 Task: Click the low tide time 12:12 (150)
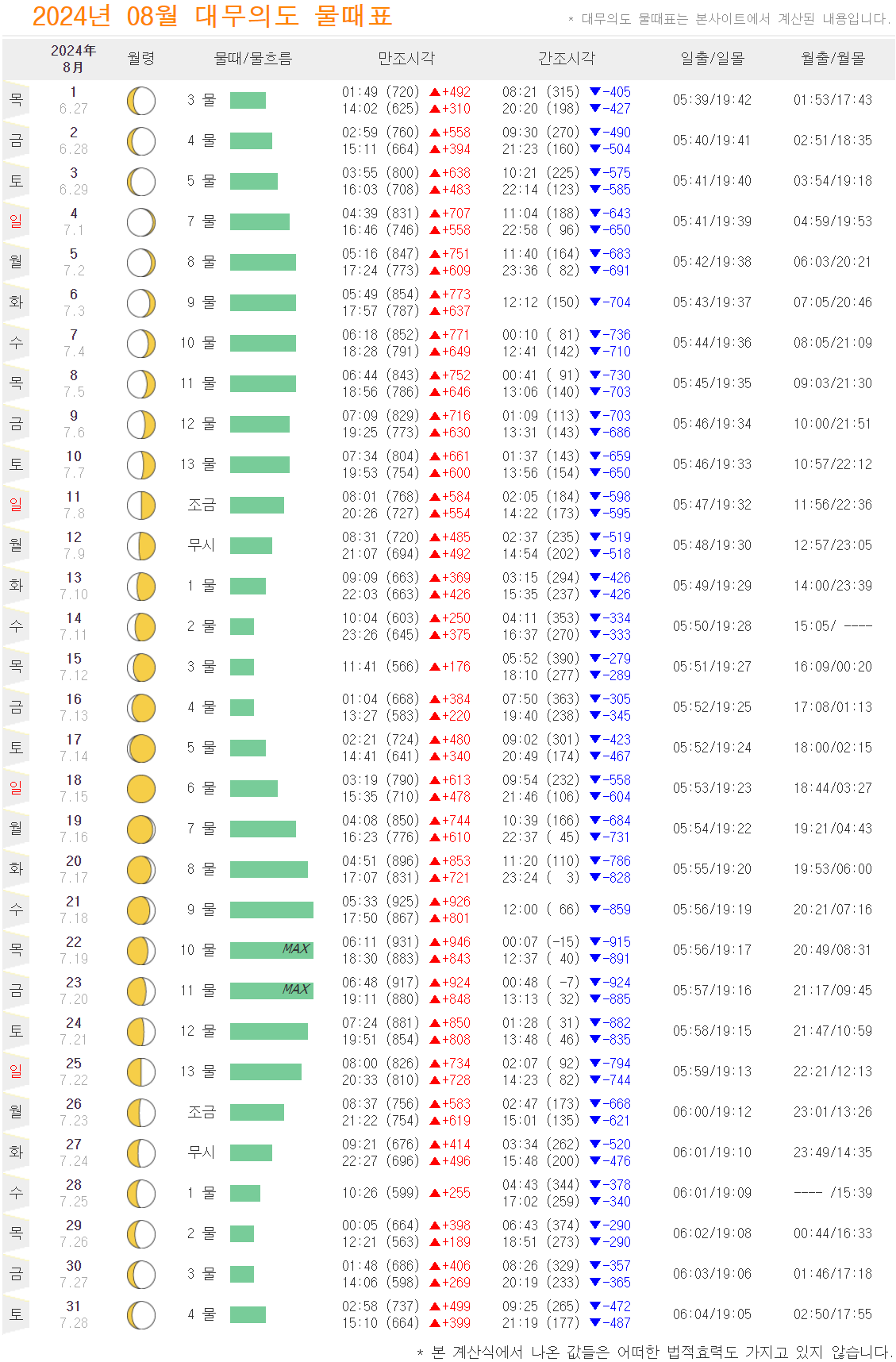tap(540, 302)
